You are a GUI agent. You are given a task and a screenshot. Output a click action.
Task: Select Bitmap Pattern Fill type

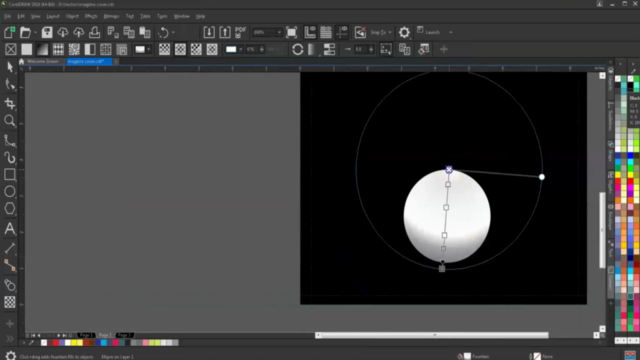[x=74, y=49]
